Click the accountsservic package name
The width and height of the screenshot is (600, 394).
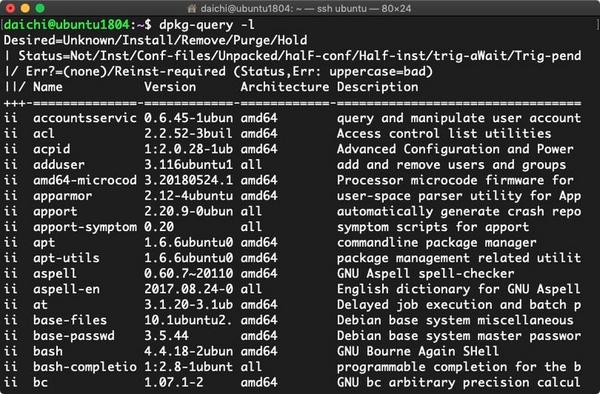pos(85,118)
